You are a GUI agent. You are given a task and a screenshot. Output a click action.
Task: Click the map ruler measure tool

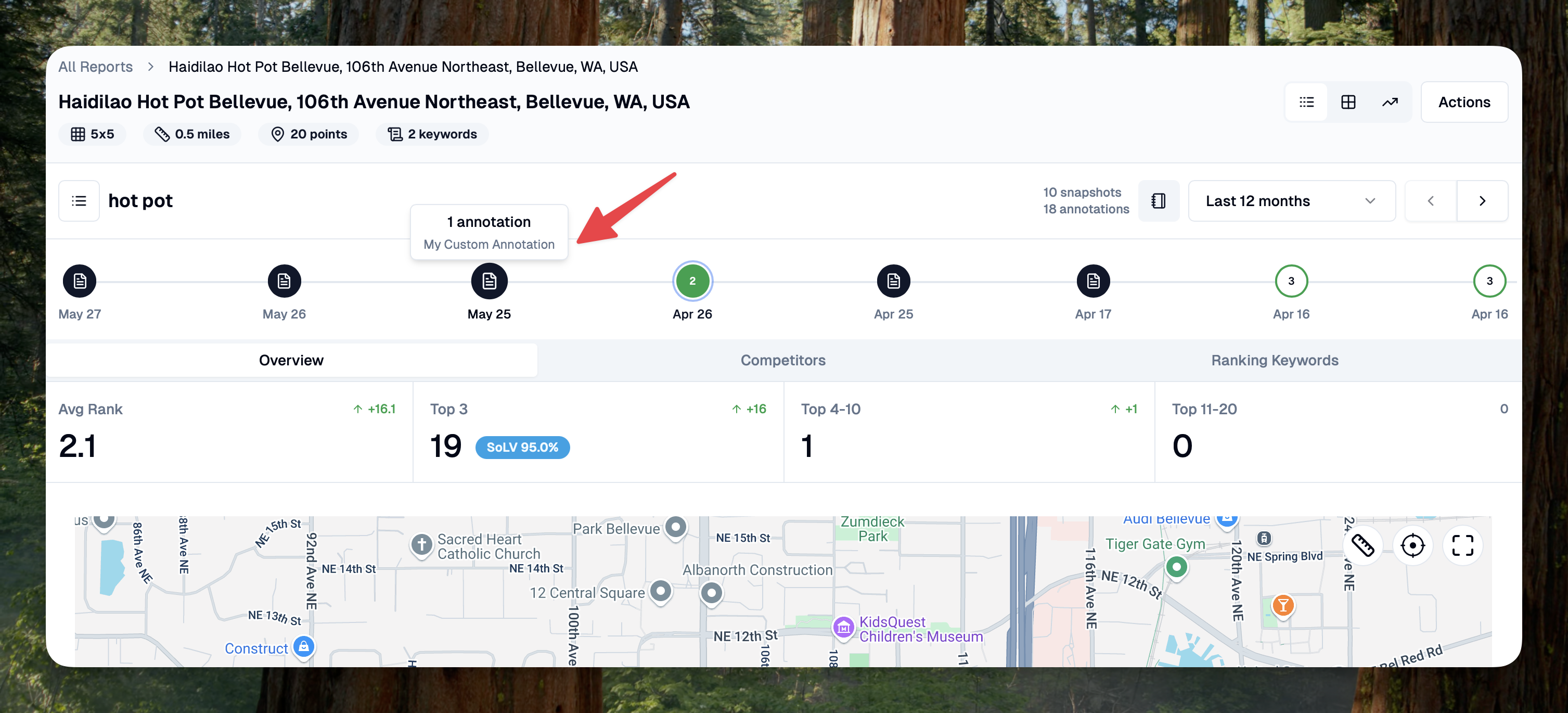[x=1363, y=545]
